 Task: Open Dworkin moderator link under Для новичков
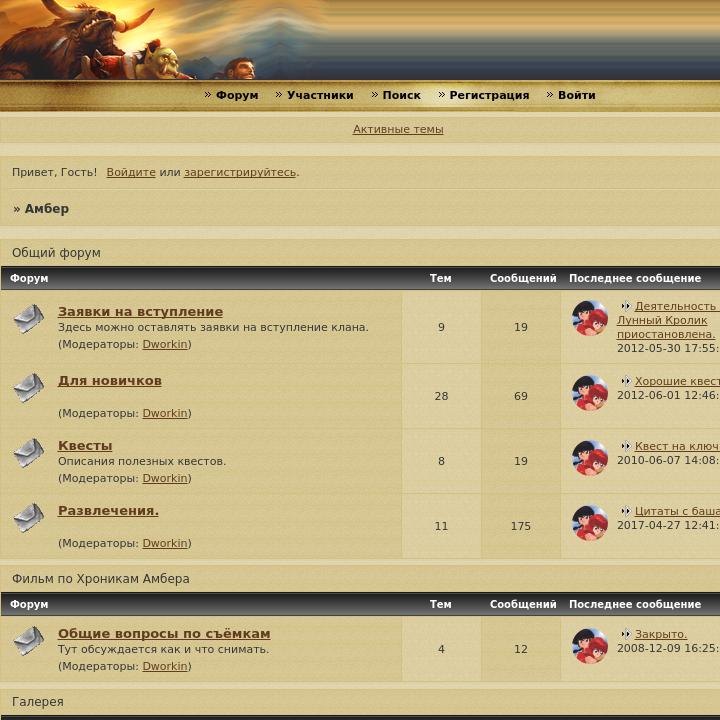pyautogui.click(x=165, y=413)
